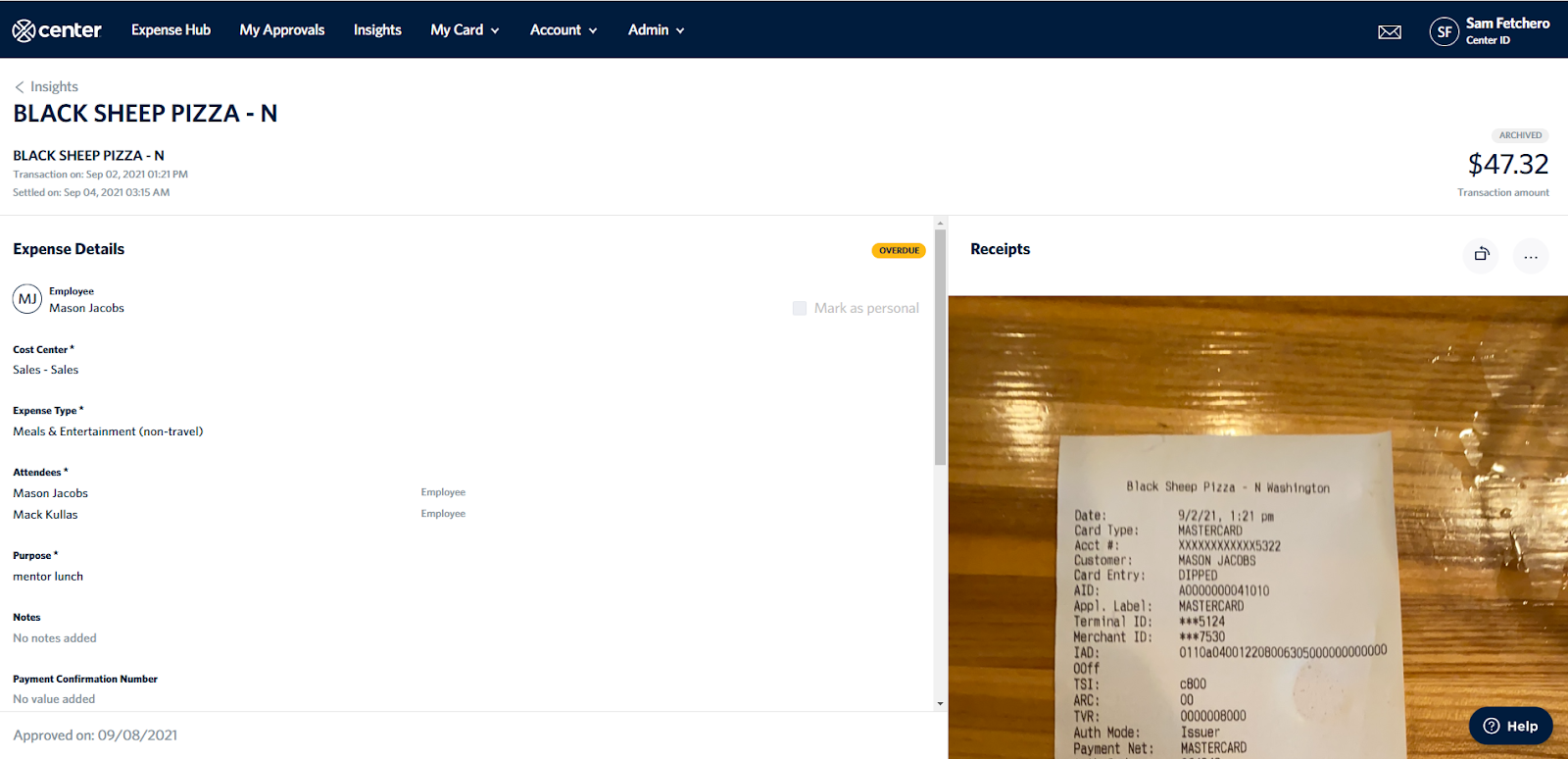1568x759 pixels.
Task: Click the Expense Details heading
Action: pyautogui.click(x=69, y=249)
